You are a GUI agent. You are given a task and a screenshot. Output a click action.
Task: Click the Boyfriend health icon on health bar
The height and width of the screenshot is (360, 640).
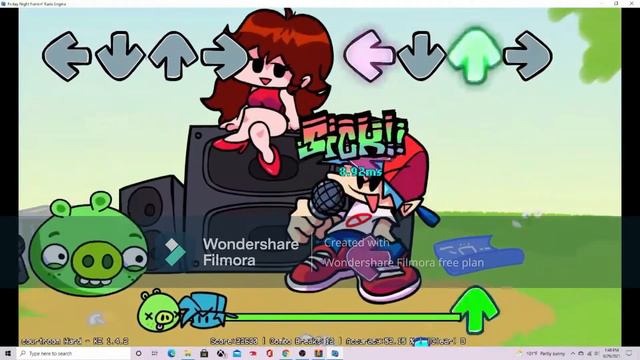205,311
